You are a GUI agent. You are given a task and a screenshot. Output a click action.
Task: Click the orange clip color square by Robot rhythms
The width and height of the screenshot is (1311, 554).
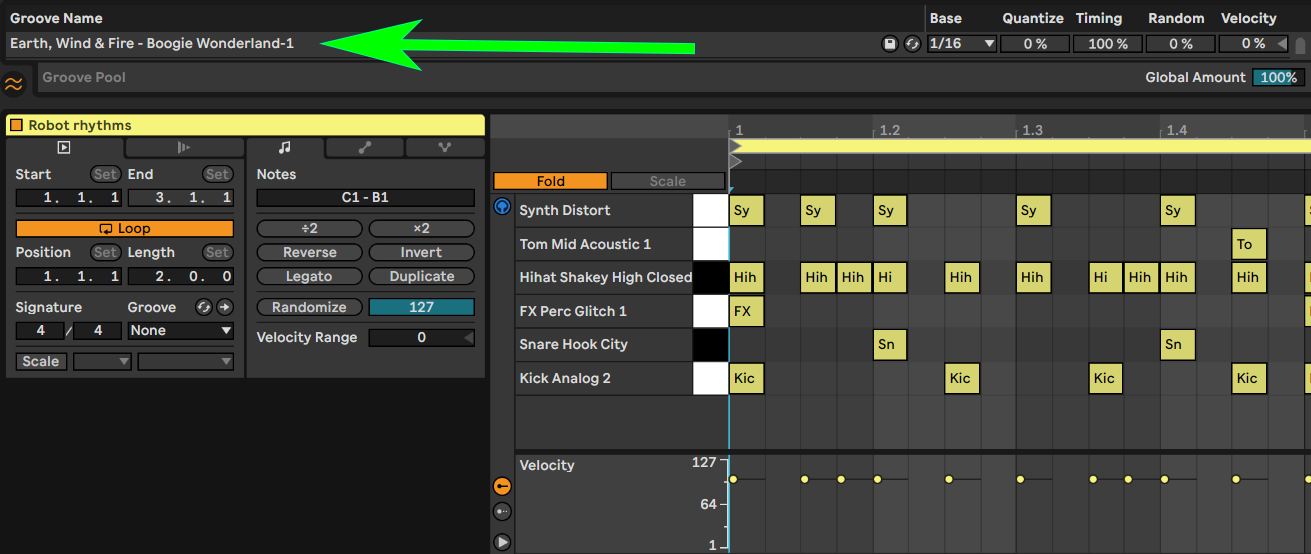click(16, 126)
